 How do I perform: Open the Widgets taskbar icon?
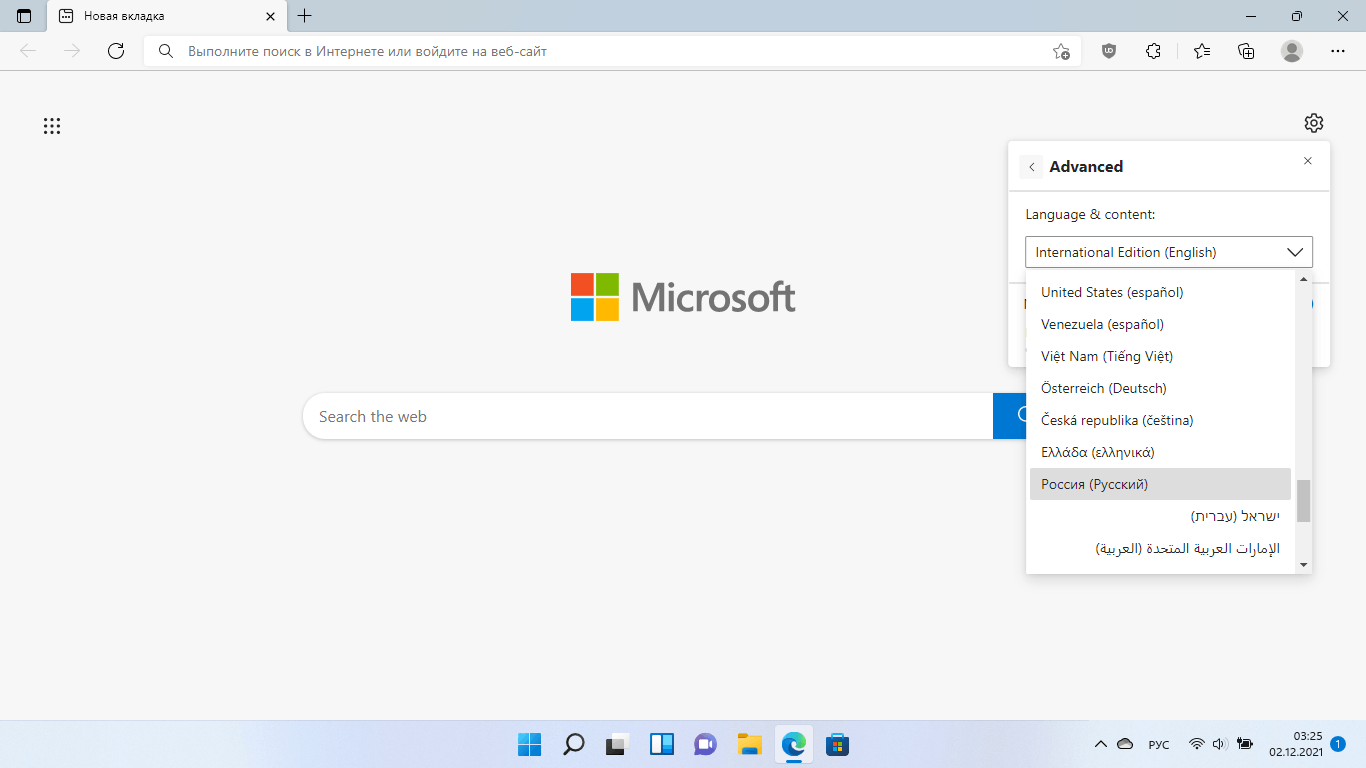(x=661, y=744)
